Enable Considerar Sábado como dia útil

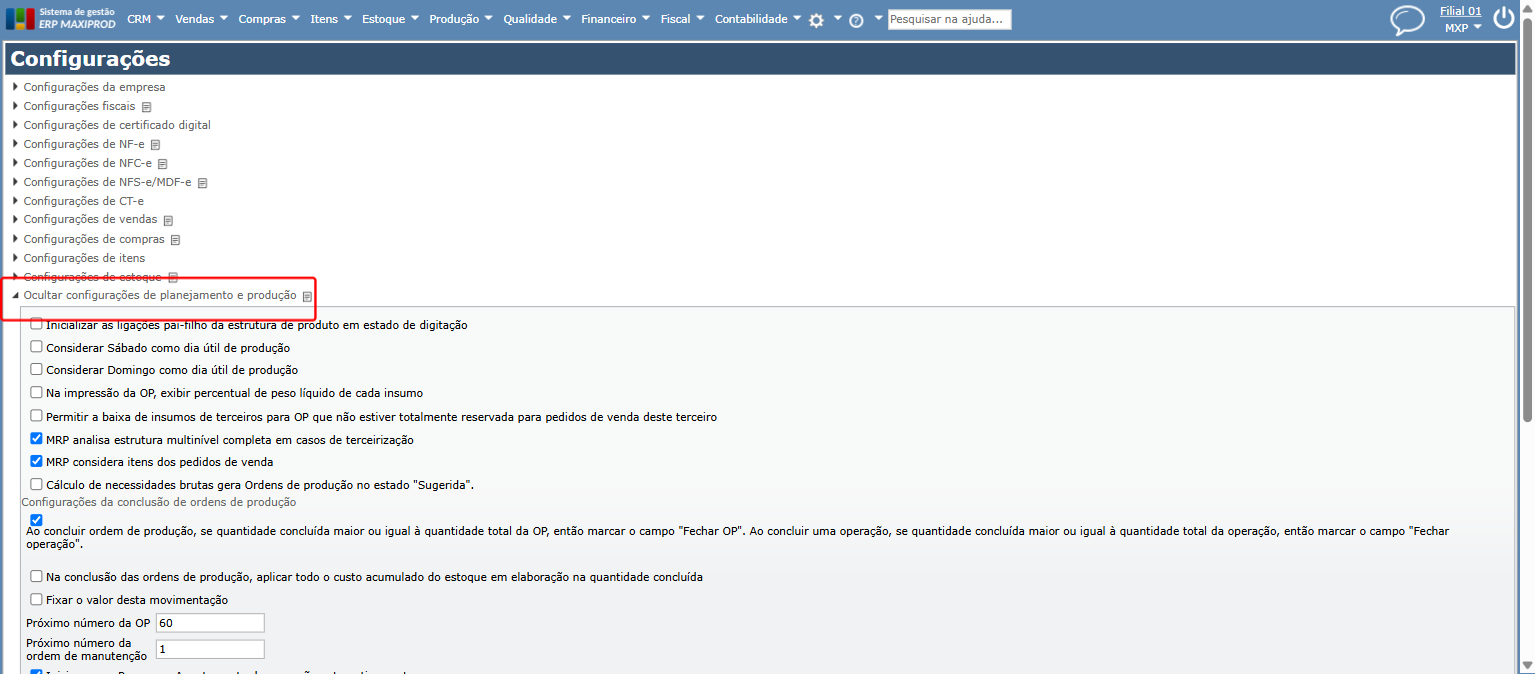(x=37, y=347)
